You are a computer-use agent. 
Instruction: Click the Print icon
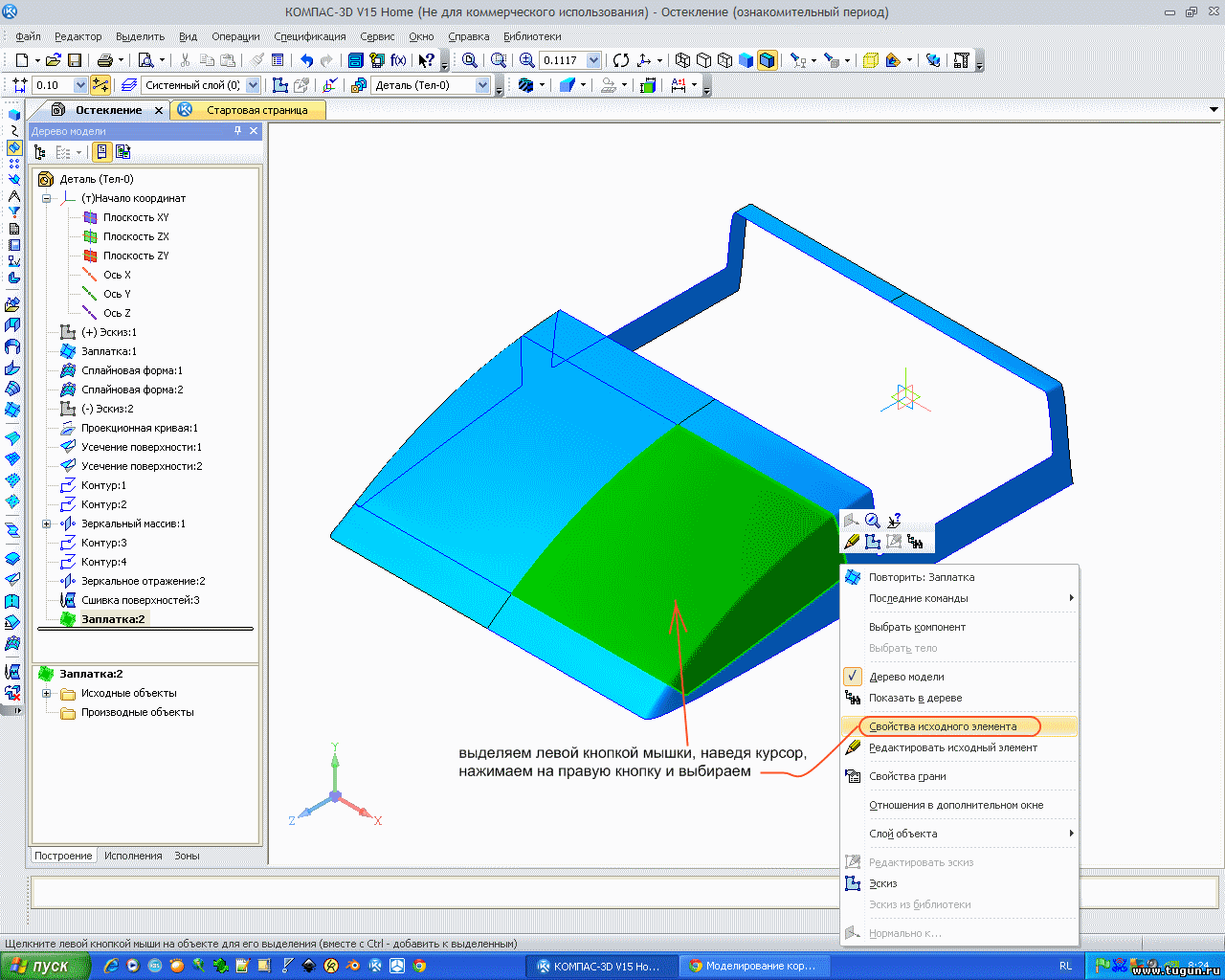click(x=105, y=60)
